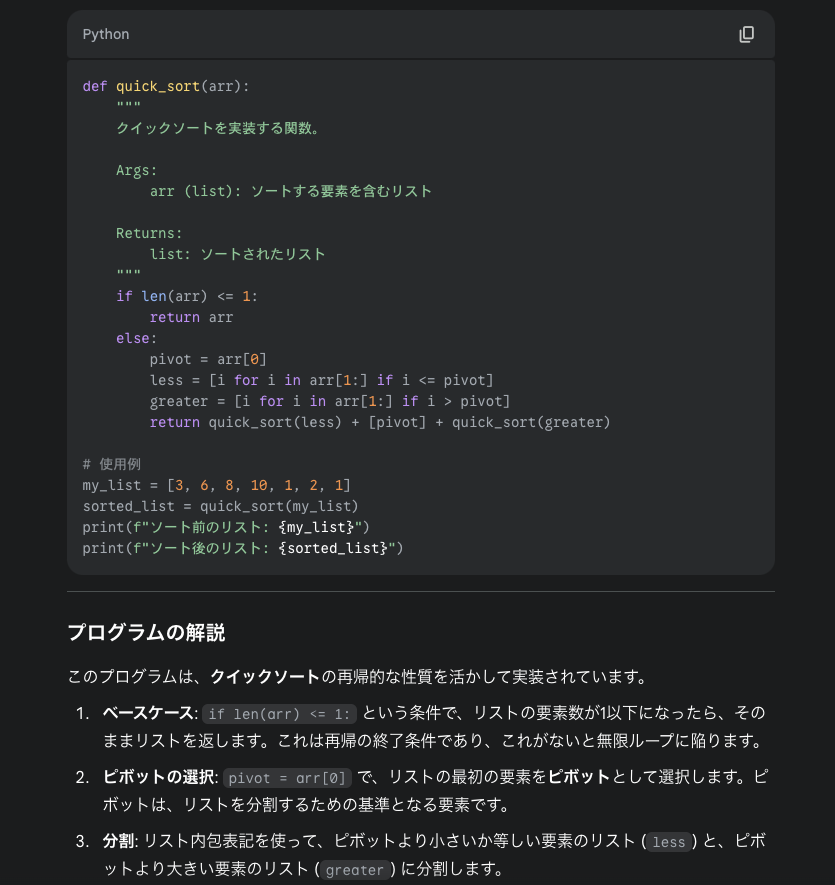Image resolution: width=835 pixels, height=885 pixels.
Task: Click the bold ピボットの選択 list item
Action: pyautogui.click(x=158, y=777)
